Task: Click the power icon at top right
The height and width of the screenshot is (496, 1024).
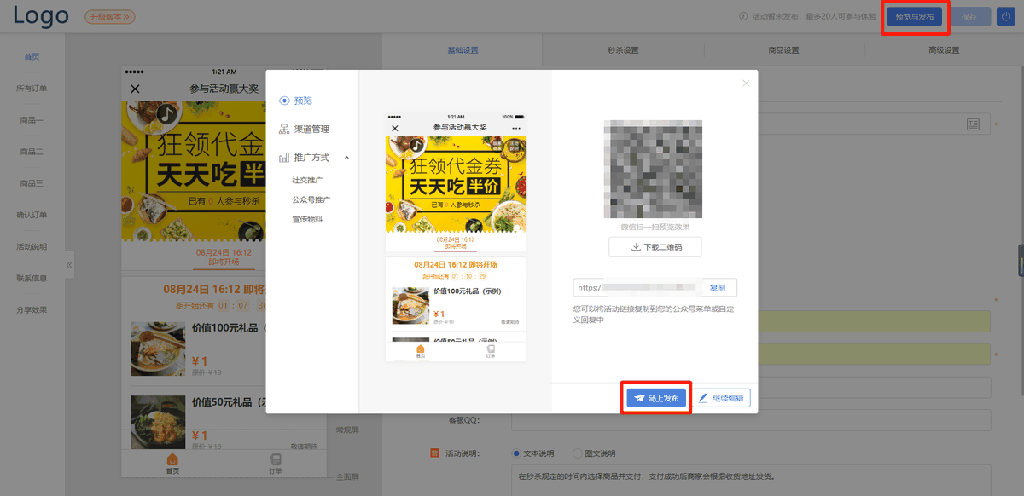Action: [1004, 17]
